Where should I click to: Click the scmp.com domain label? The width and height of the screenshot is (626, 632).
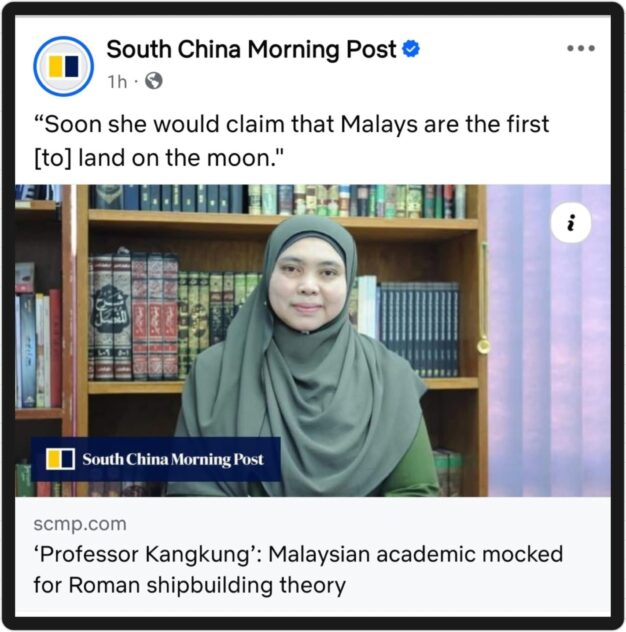[x=80, y=524]
